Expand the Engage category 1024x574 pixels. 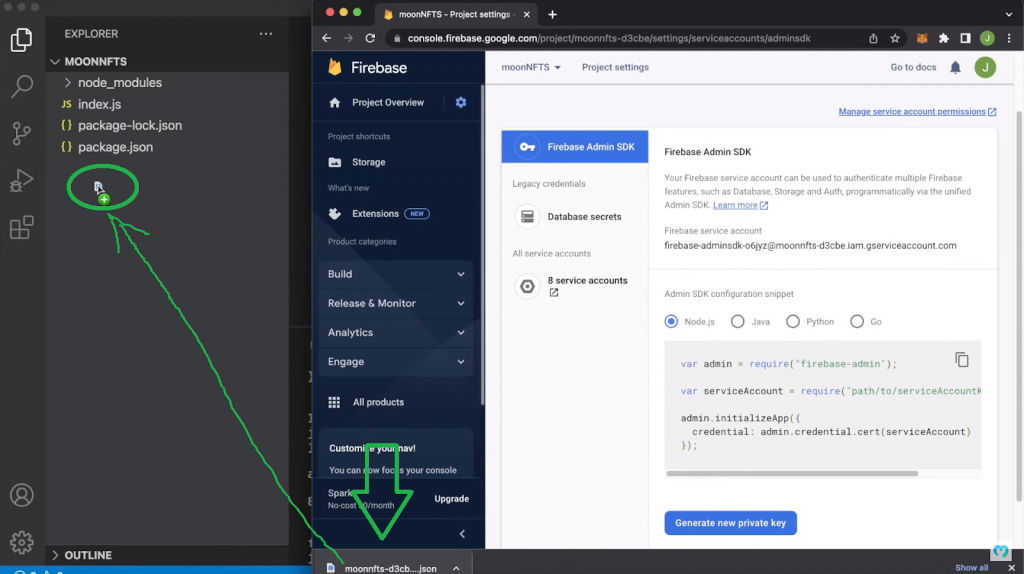396,362
